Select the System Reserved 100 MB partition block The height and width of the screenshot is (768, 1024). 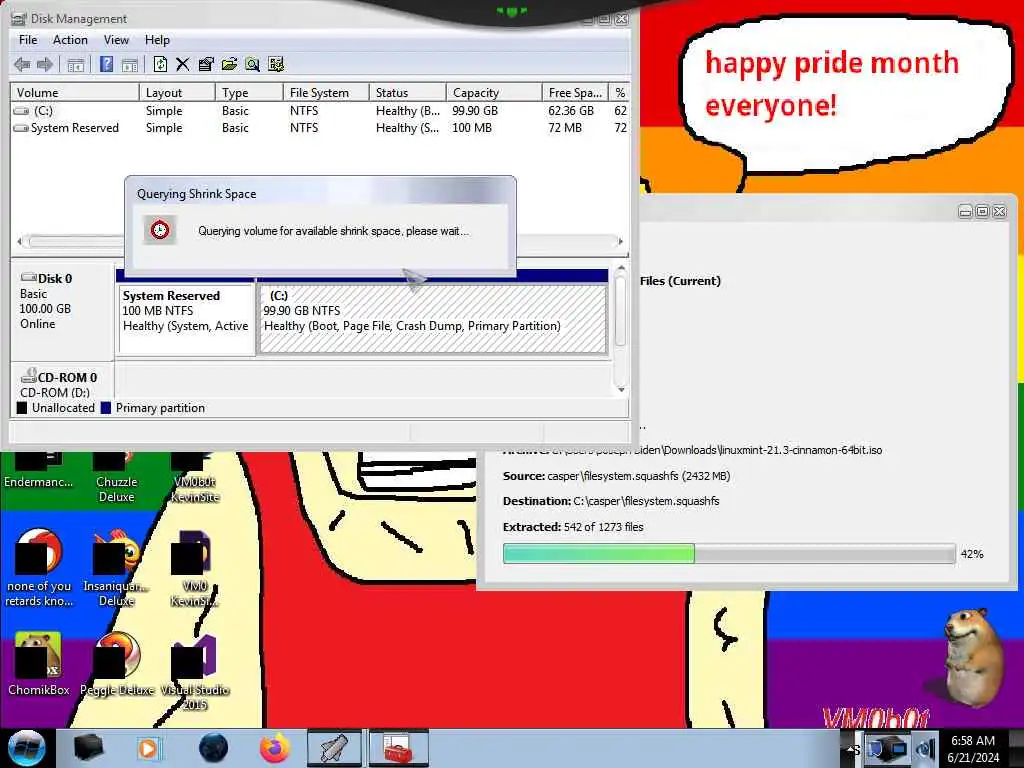coord(186,319)
